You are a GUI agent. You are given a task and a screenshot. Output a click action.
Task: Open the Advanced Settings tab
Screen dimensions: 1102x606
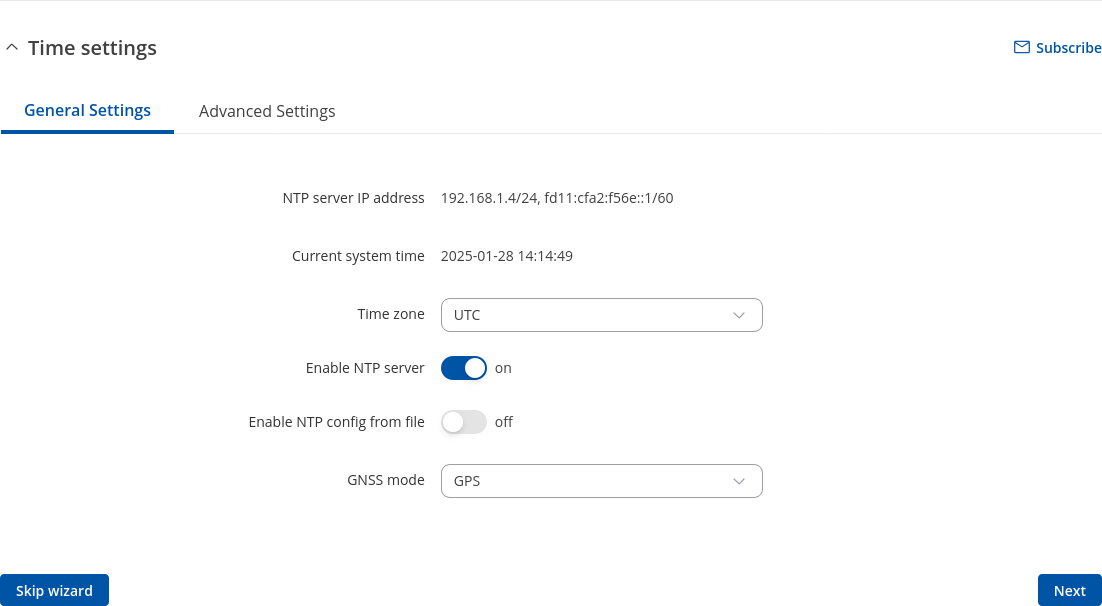pyautogui.click(x=267, y=111)
